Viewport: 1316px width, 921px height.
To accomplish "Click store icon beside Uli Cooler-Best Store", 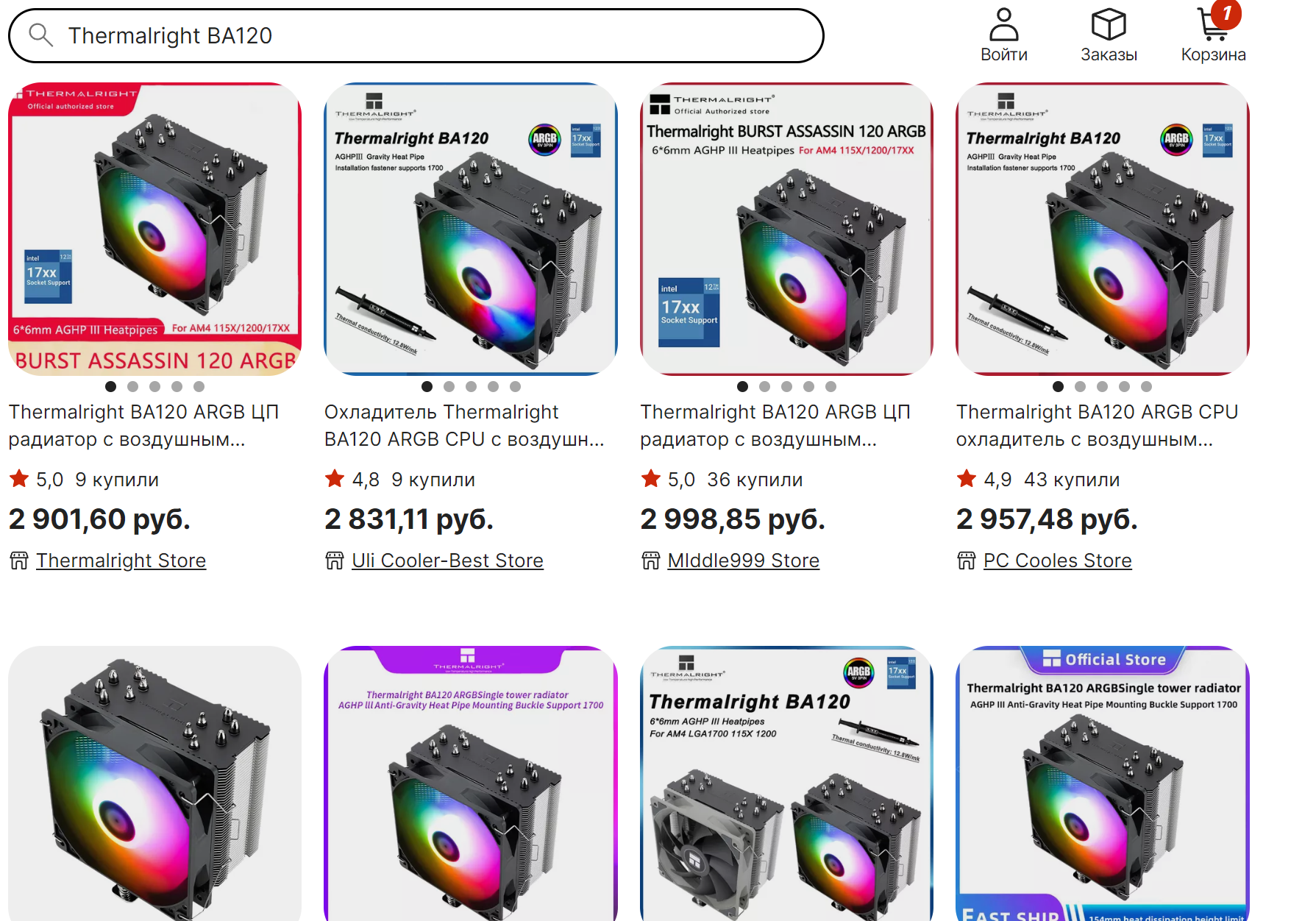I will pos(335,561).
